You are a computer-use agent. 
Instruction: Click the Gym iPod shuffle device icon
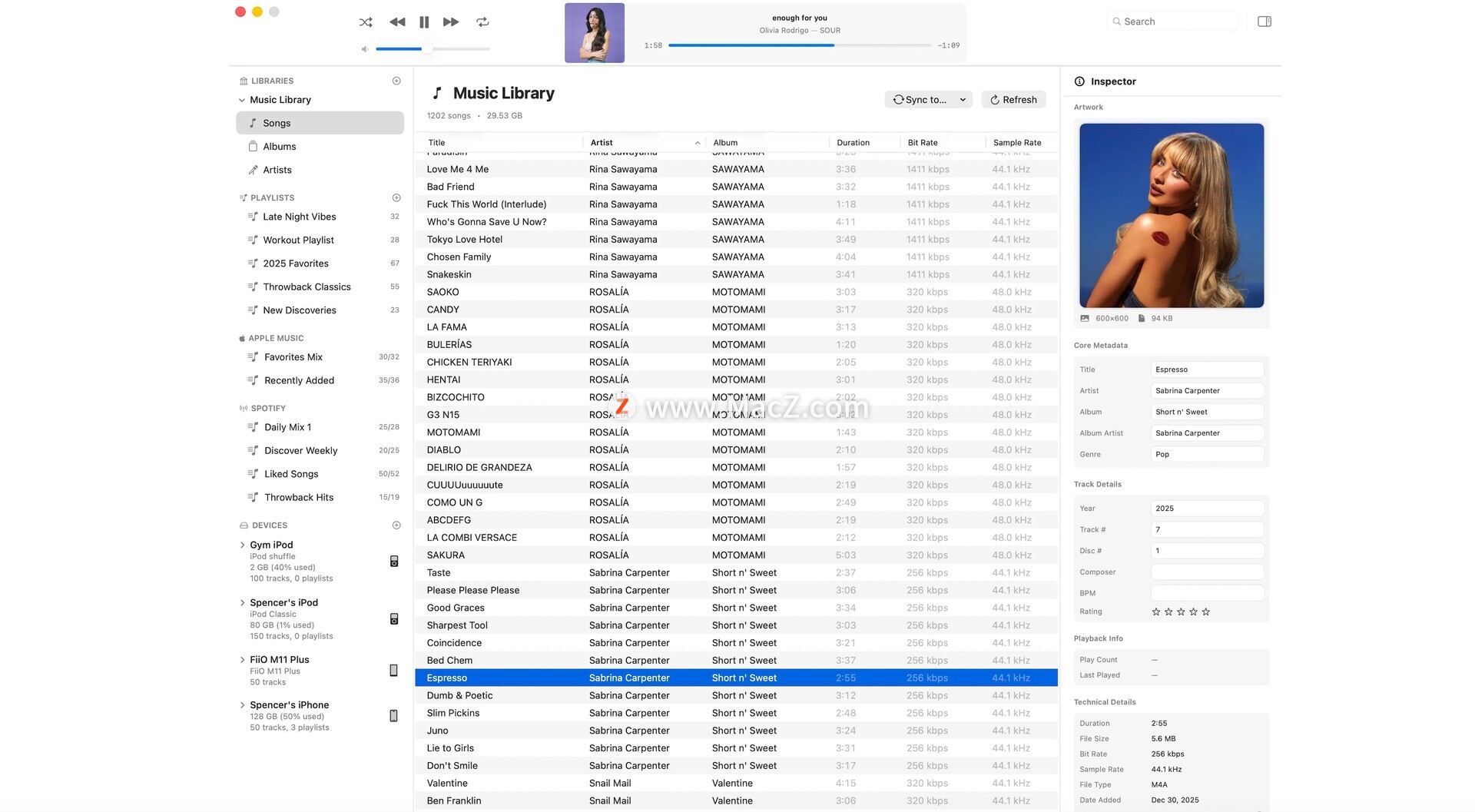(x=394, y=562)
